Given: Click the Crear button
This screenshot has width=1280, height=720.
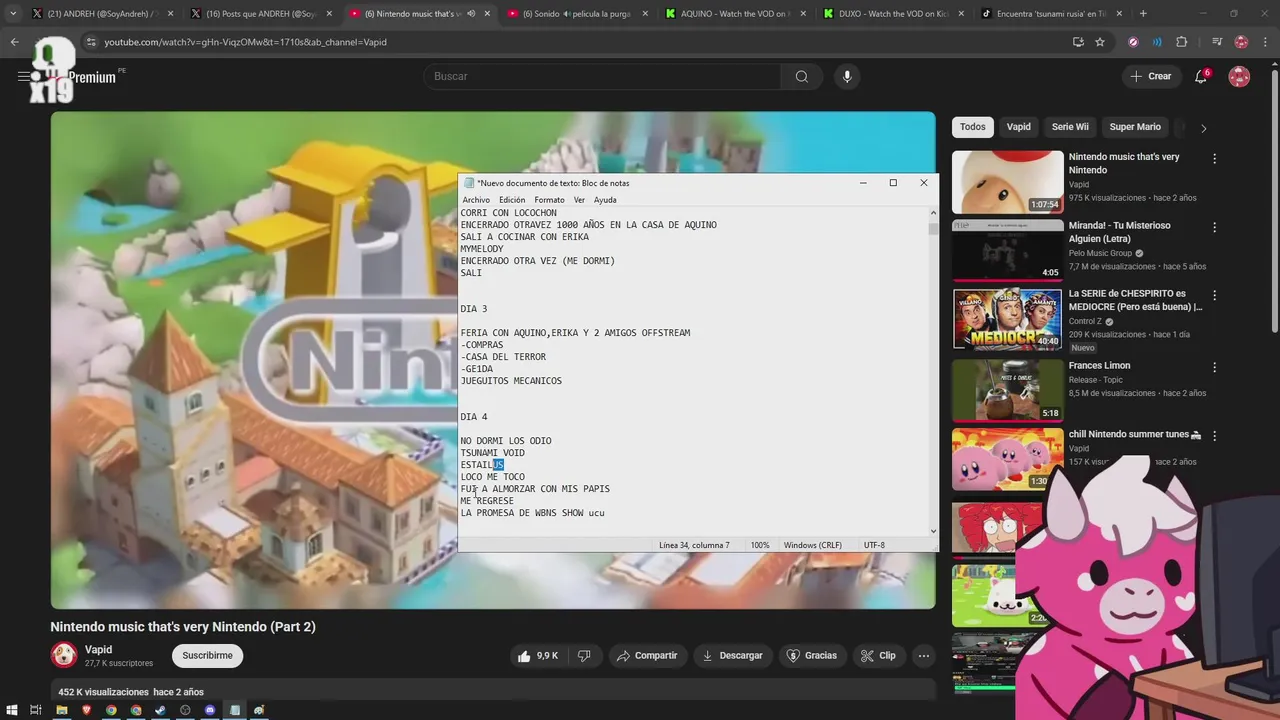Looking at the screenshot, I should (1150, 76).
